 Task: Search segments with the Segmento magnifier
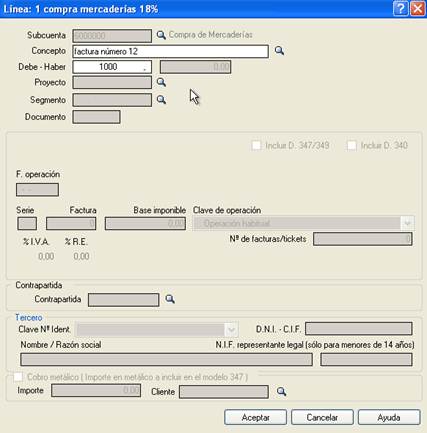pos(161,99)
